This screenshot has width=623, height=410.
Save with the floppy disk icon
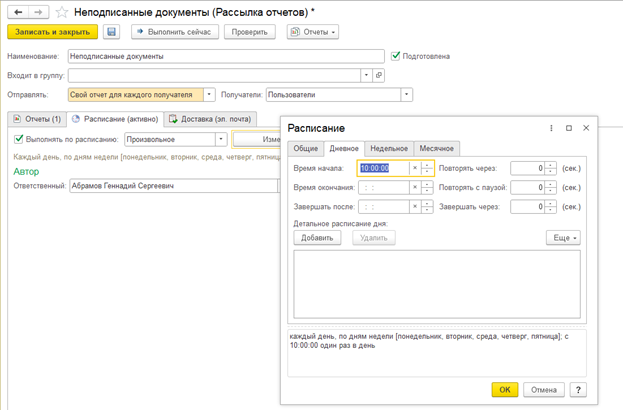[112, 32]
